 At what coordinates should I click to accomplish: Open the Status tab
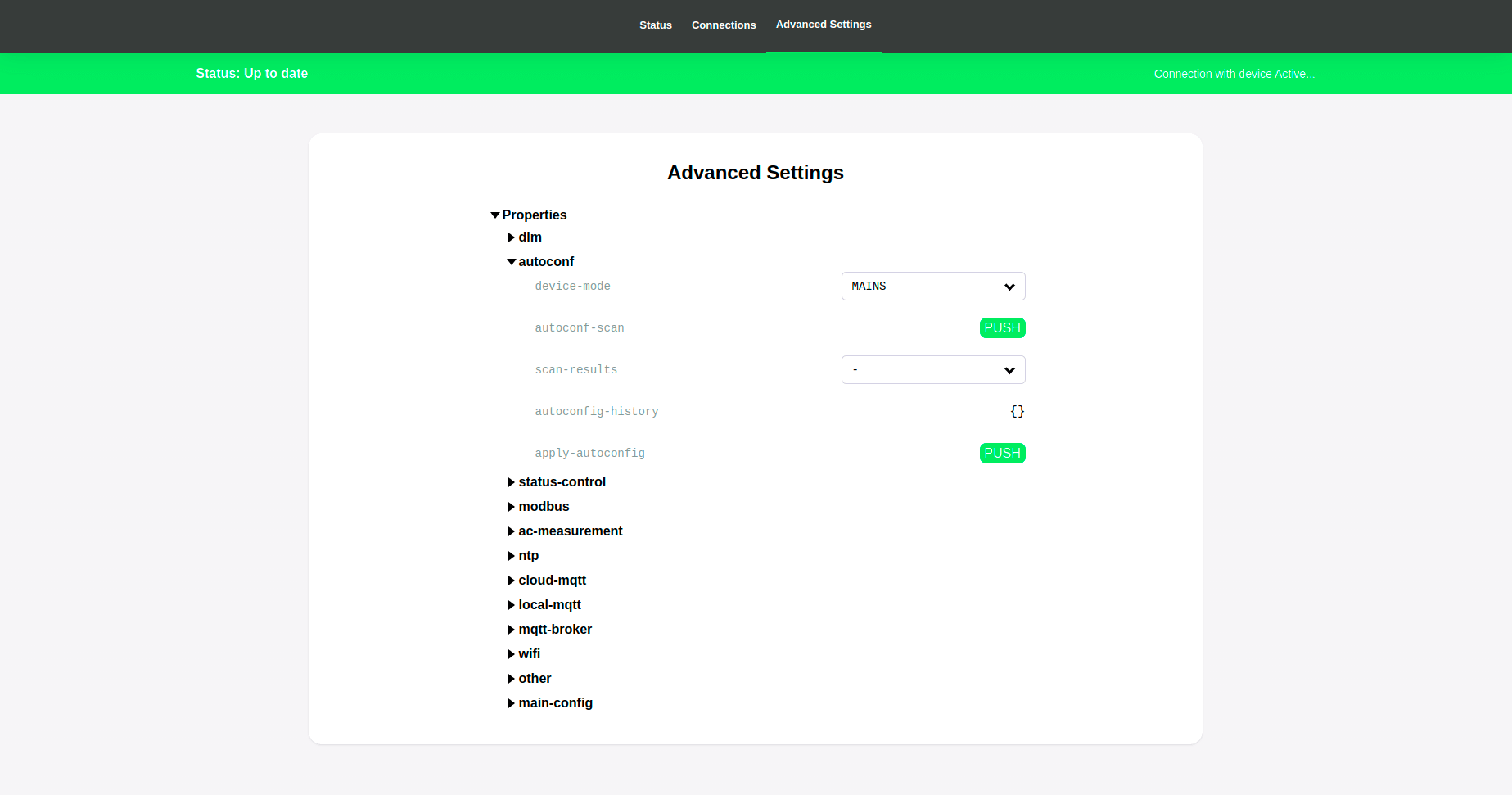[x=655, y=25]
